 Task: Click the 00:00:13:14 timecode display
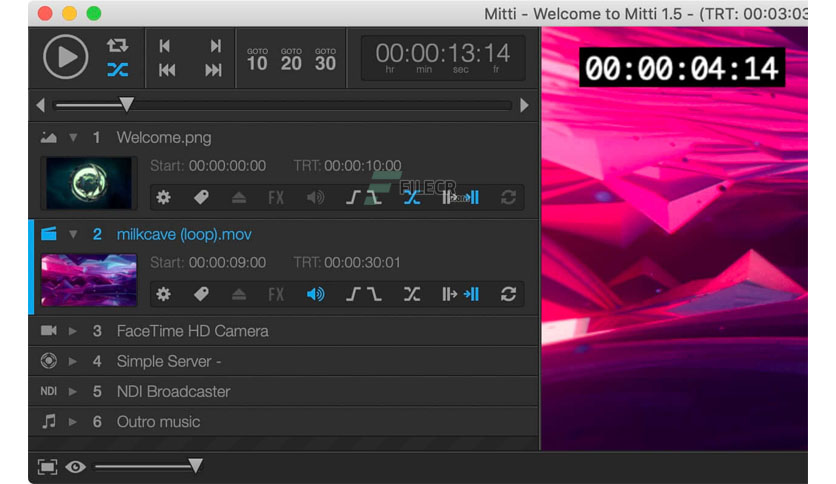pos(443,58)
